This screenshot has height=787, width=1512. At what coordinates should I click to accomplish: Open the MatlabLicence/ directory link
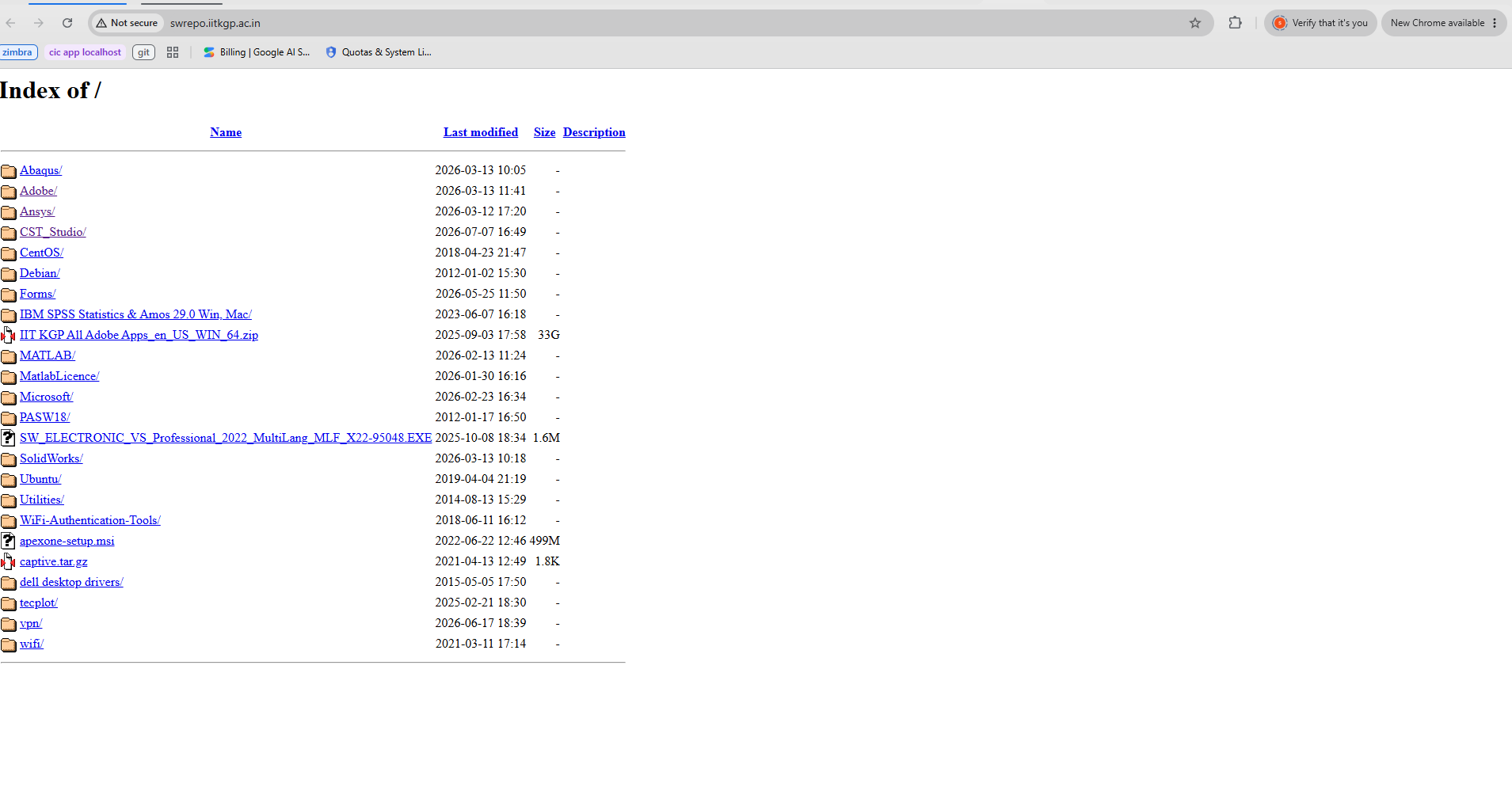pos(59,376)
